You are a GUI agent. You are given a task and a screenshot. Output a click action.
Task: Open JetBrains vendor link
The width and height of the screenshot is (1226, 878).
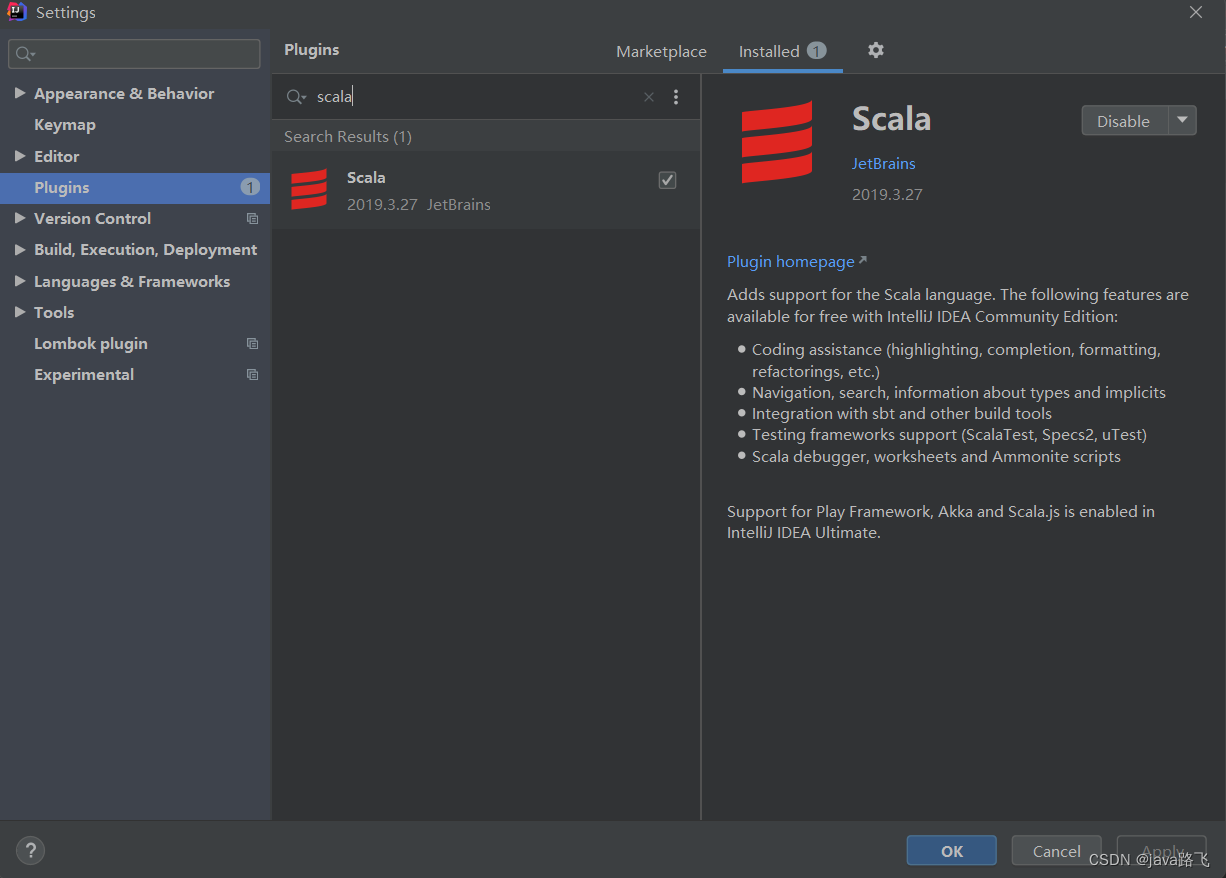click(884, 164)
